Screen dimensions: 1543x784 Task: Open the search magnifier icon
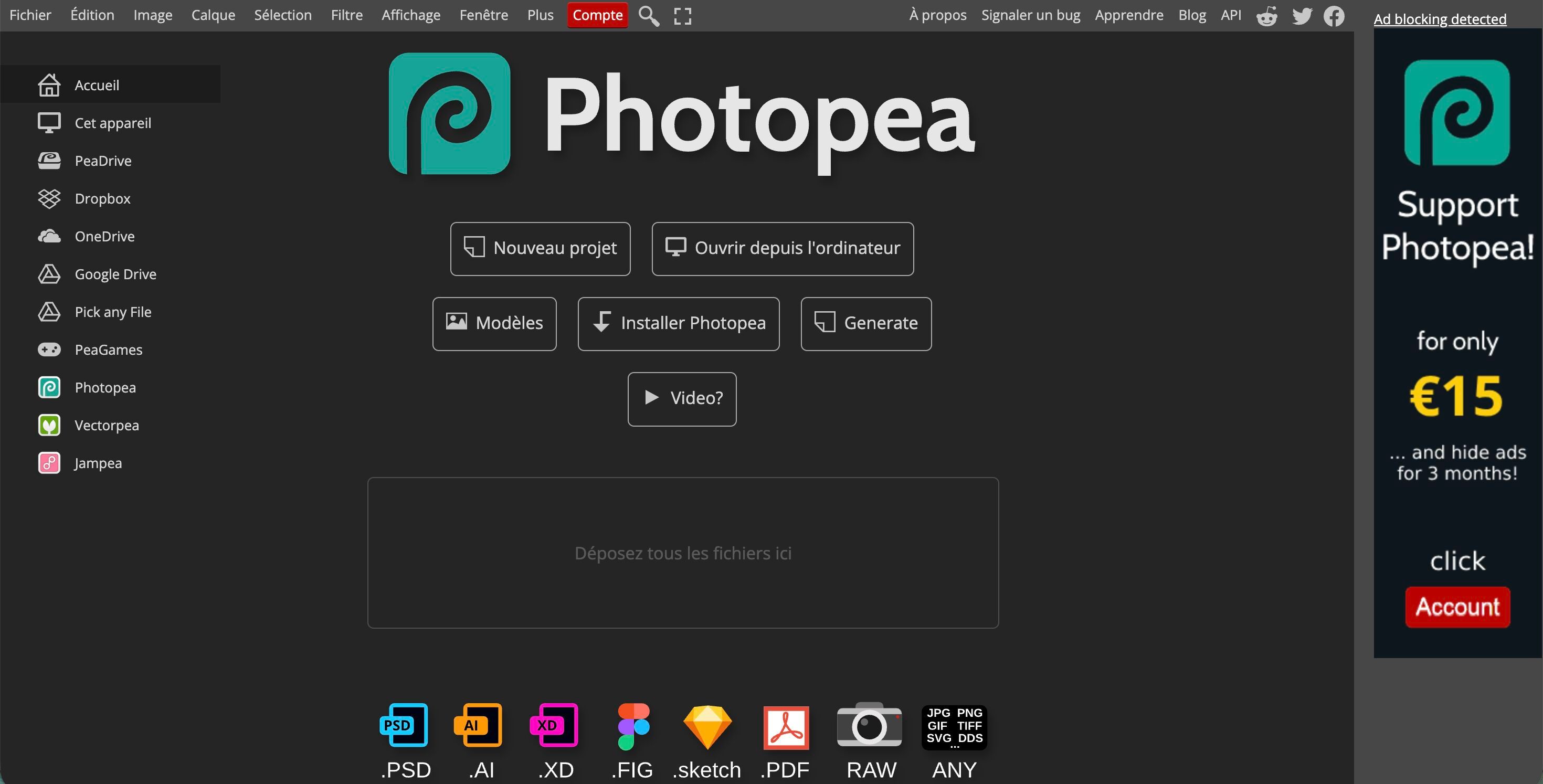pyautogui.click(x=649, y=16)
